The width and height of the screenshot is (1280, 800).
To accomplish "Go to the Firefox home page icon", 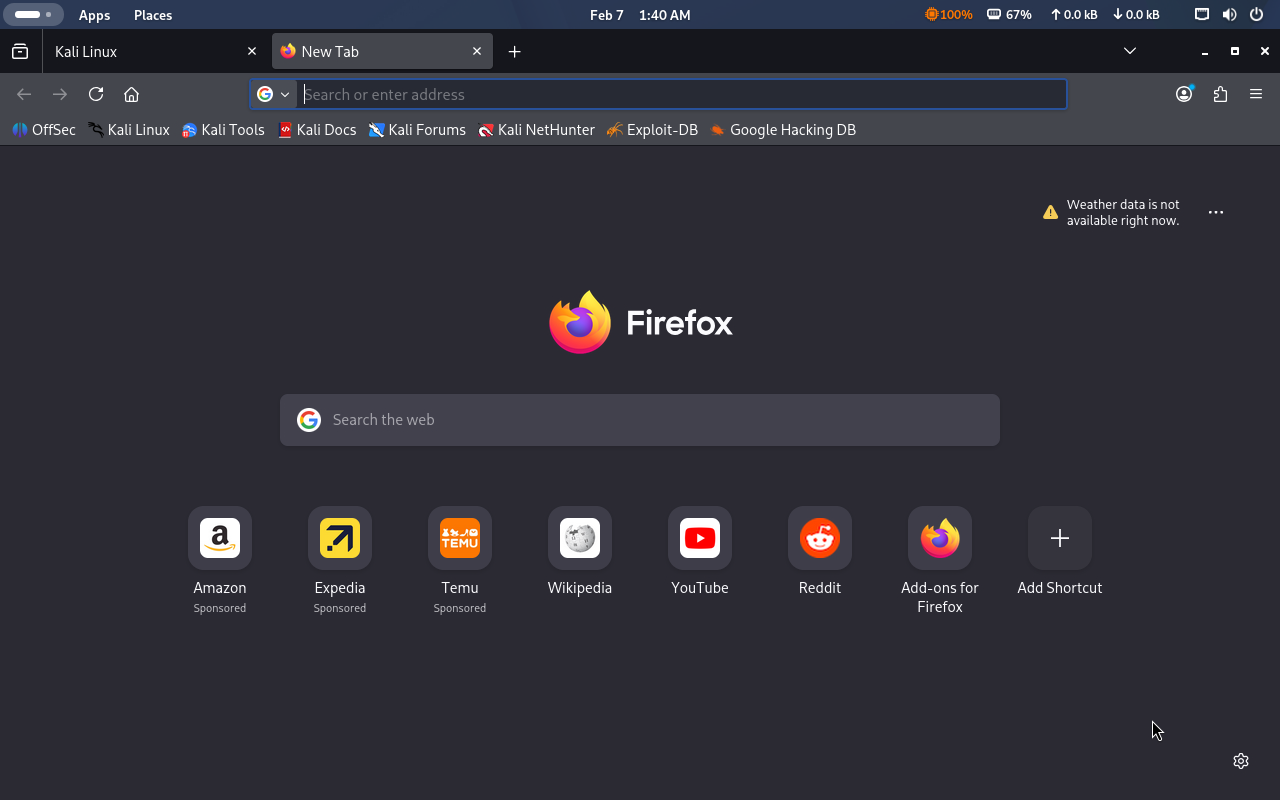I will tap(131, 94).
